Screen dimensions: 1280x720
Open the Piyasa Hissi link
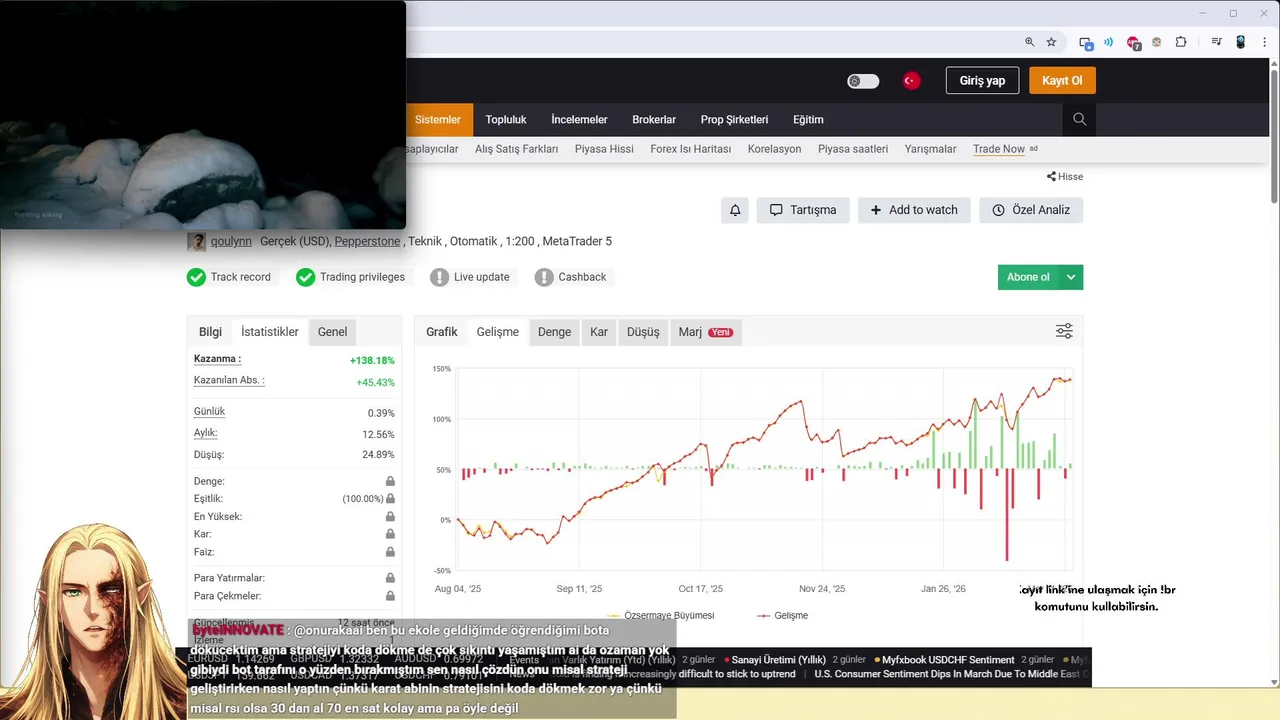604,149
